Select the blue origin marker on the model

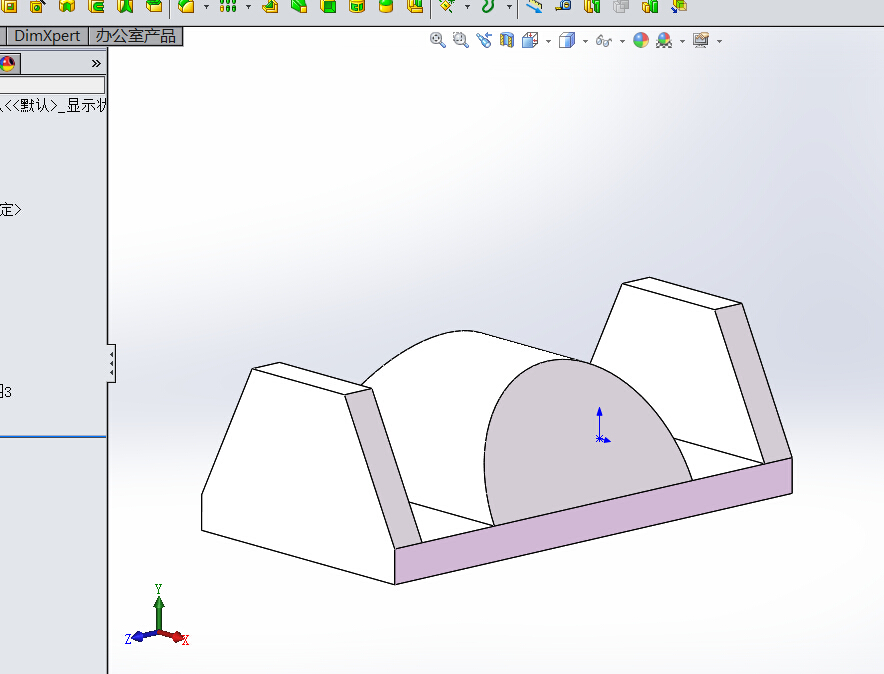(x=600, y=438)
